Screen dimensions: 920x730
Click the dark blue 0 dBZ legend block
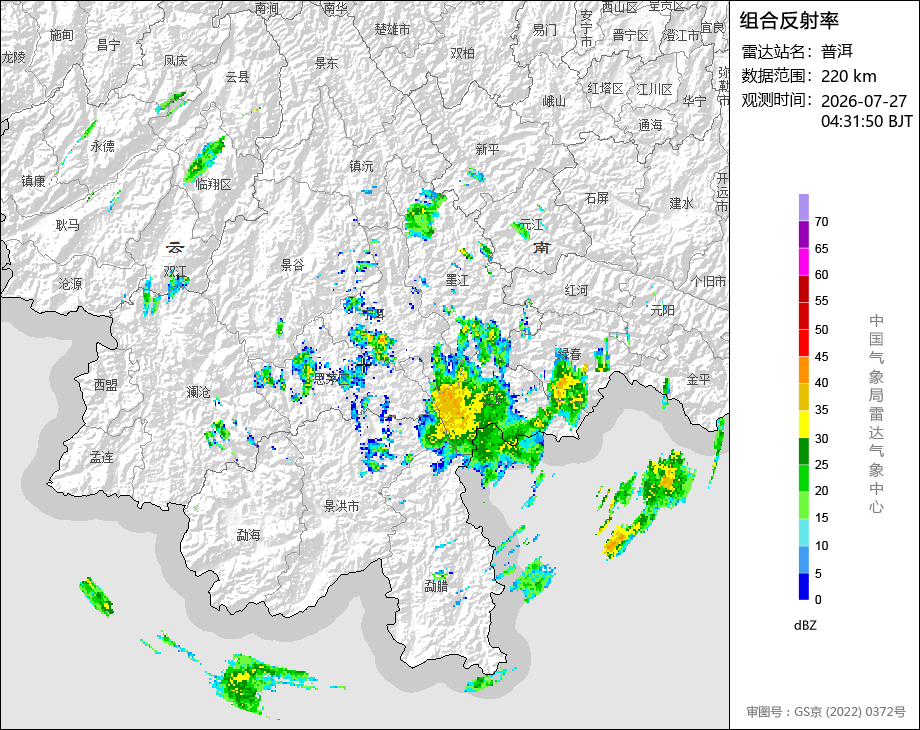coord(804,586)
